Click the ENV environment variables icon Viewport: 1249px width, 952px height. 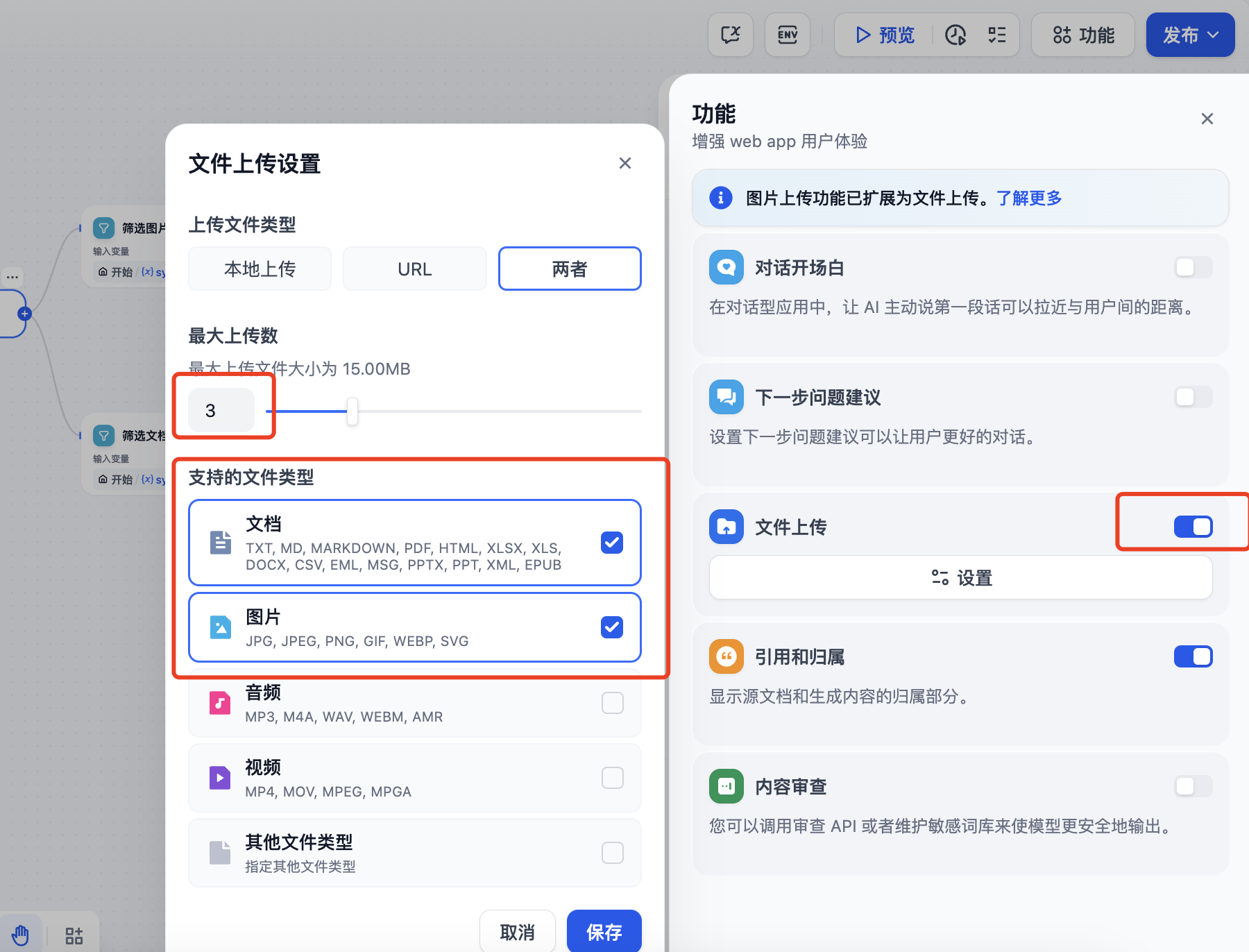(x=788, y=35)
